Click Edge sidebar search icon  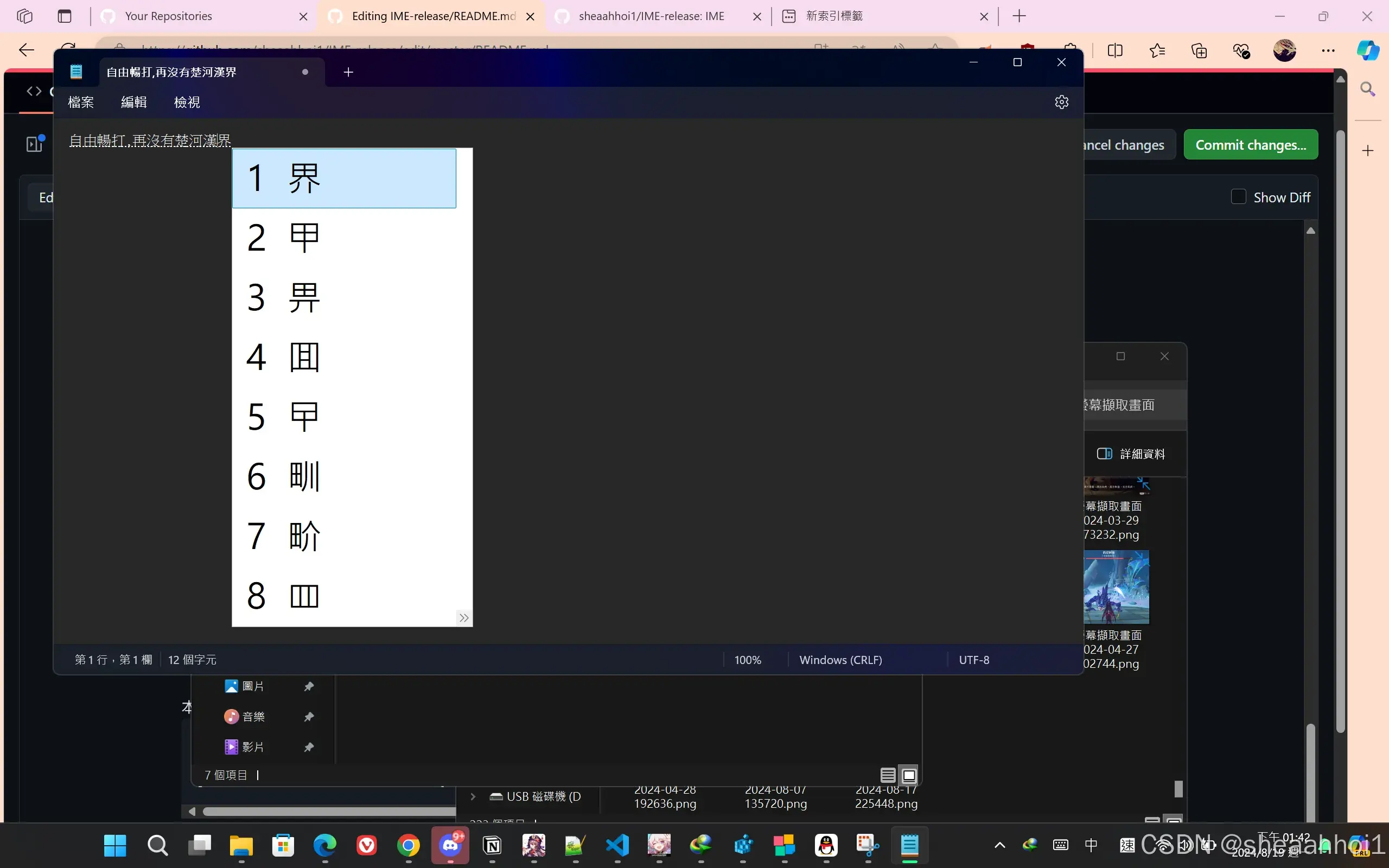tap(1368, 89)
